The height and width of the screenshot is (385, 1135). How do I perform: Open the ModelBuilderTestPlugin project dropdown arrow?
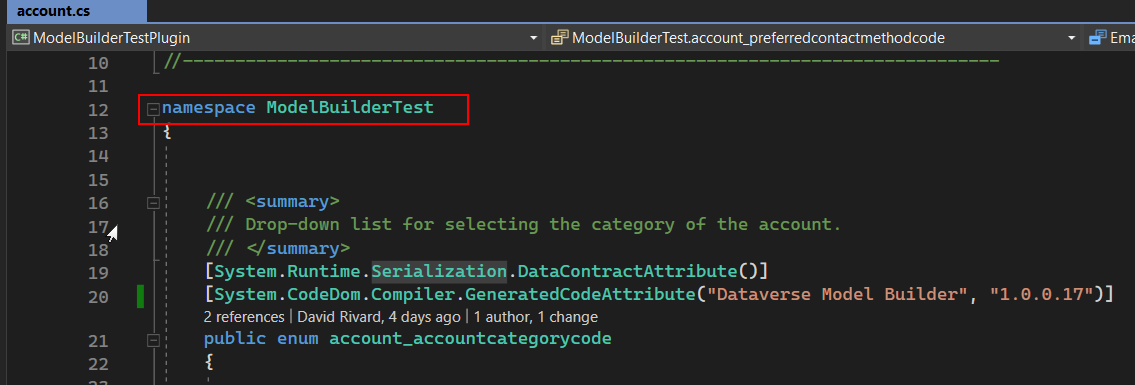533,38
